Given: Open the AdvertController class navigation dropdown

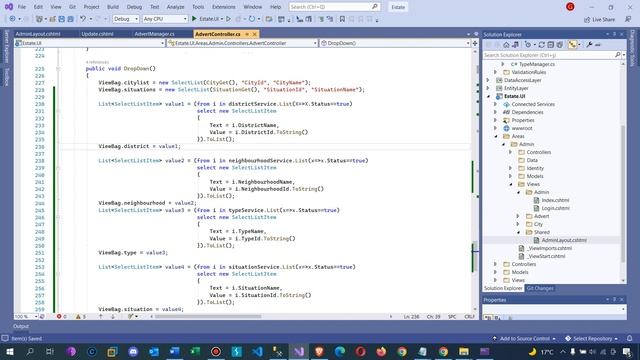Looking at the screenshot, I should click(x=242, y=43).
